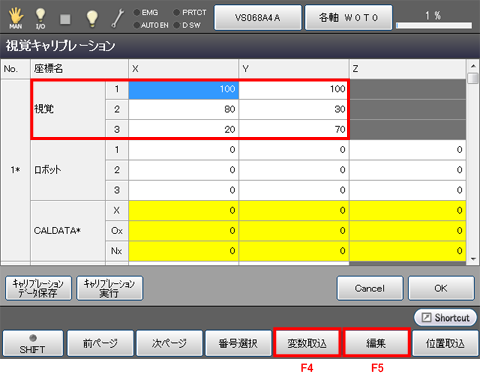Viewport: 480px width, 374px height.
Task: Click the OK button
Action: pos(441,288)
